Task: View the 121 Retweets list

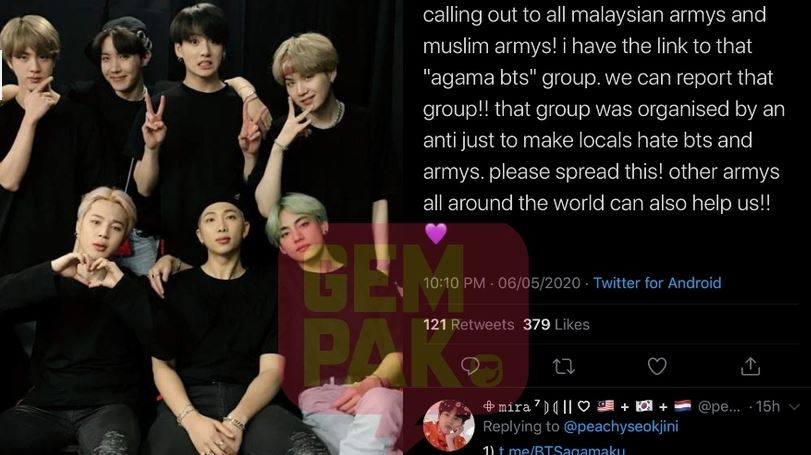Action: click(x=469, y=324)
